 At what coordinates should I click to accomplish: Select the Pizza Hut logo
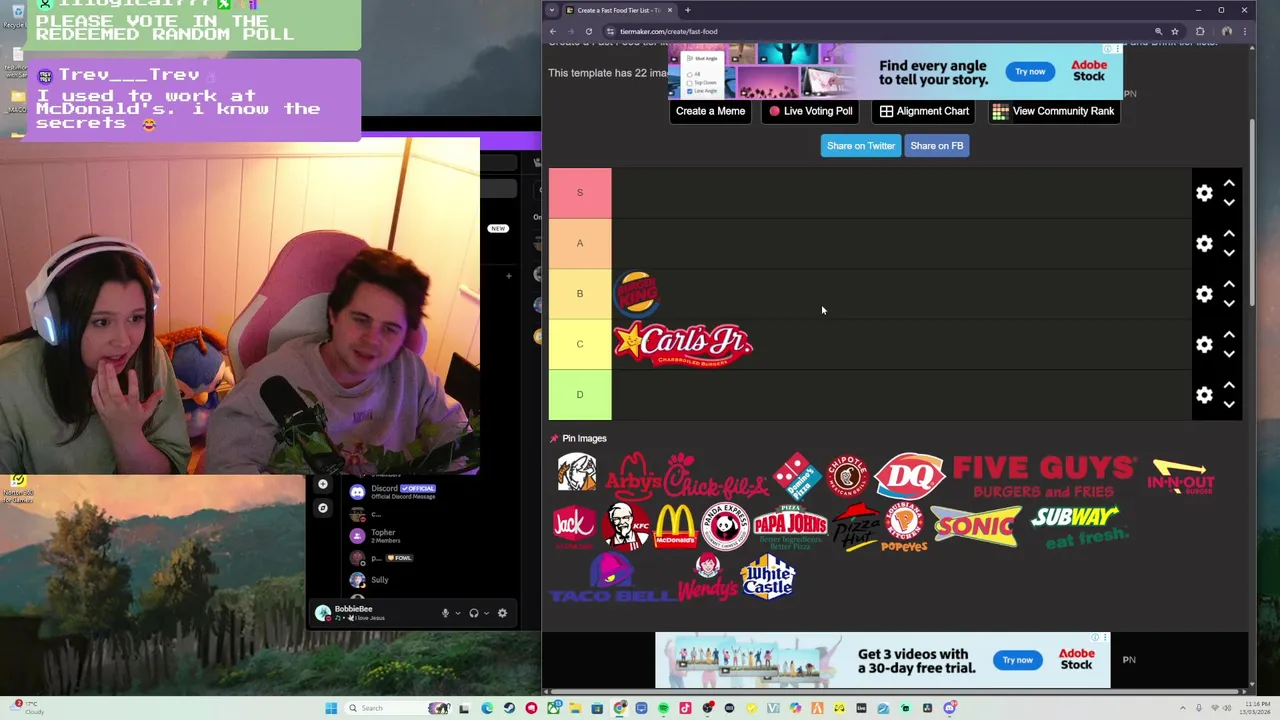[857, 527]
